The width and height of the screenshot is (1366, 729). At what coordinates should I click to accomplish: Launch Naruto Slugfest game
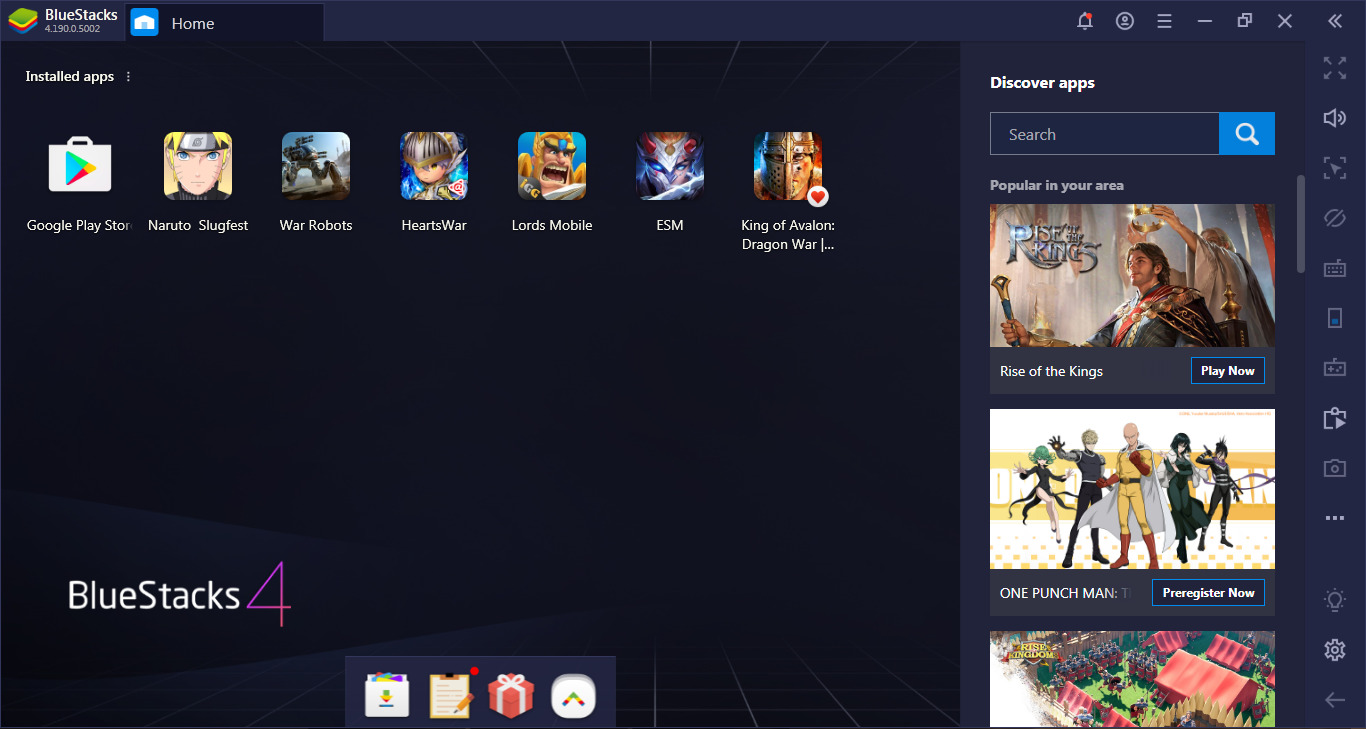click(198, 166)
